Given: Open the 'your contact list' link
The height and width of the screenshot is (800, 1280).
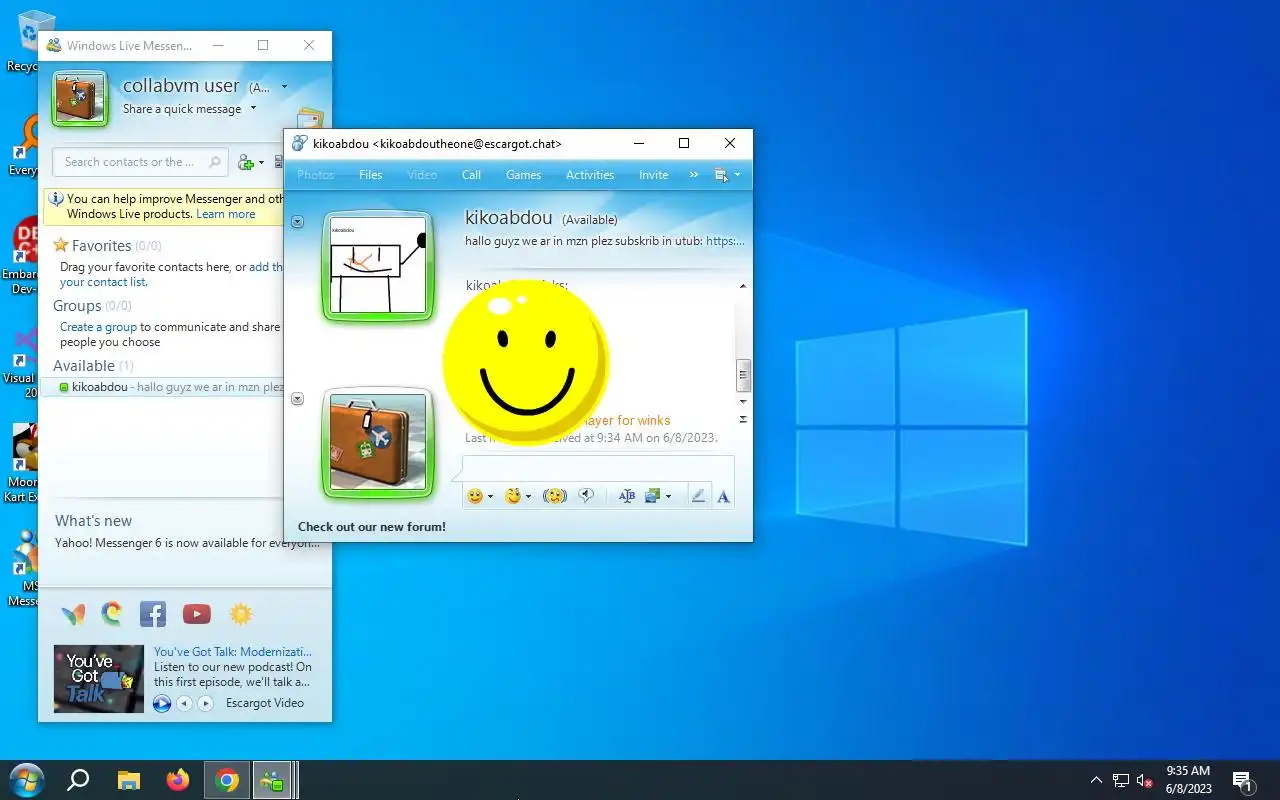Looking at the screenshot, I should coord(103,282).
